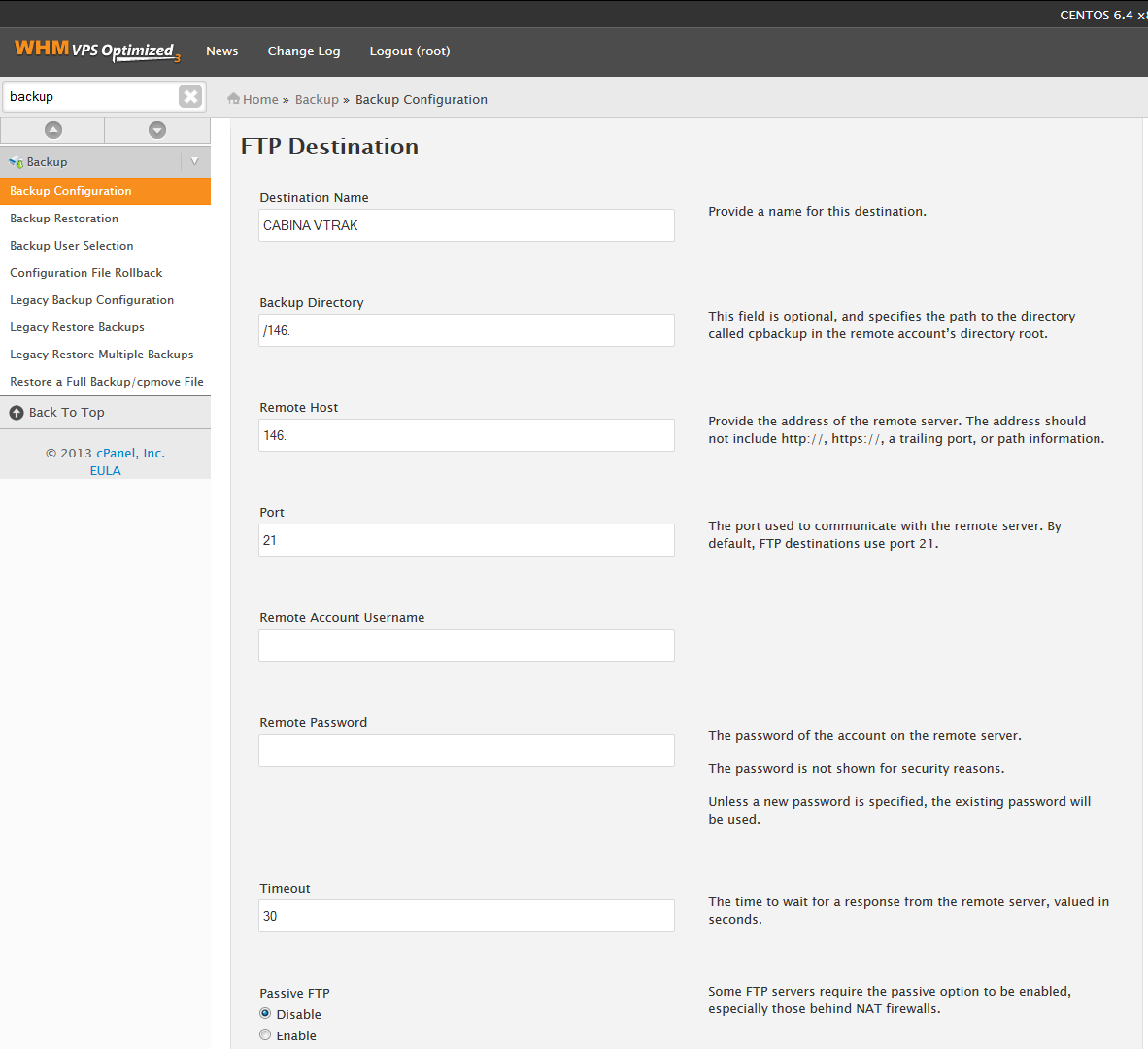Click Back To Top link
1148x1049 pixels.
(x=67, y=412)
